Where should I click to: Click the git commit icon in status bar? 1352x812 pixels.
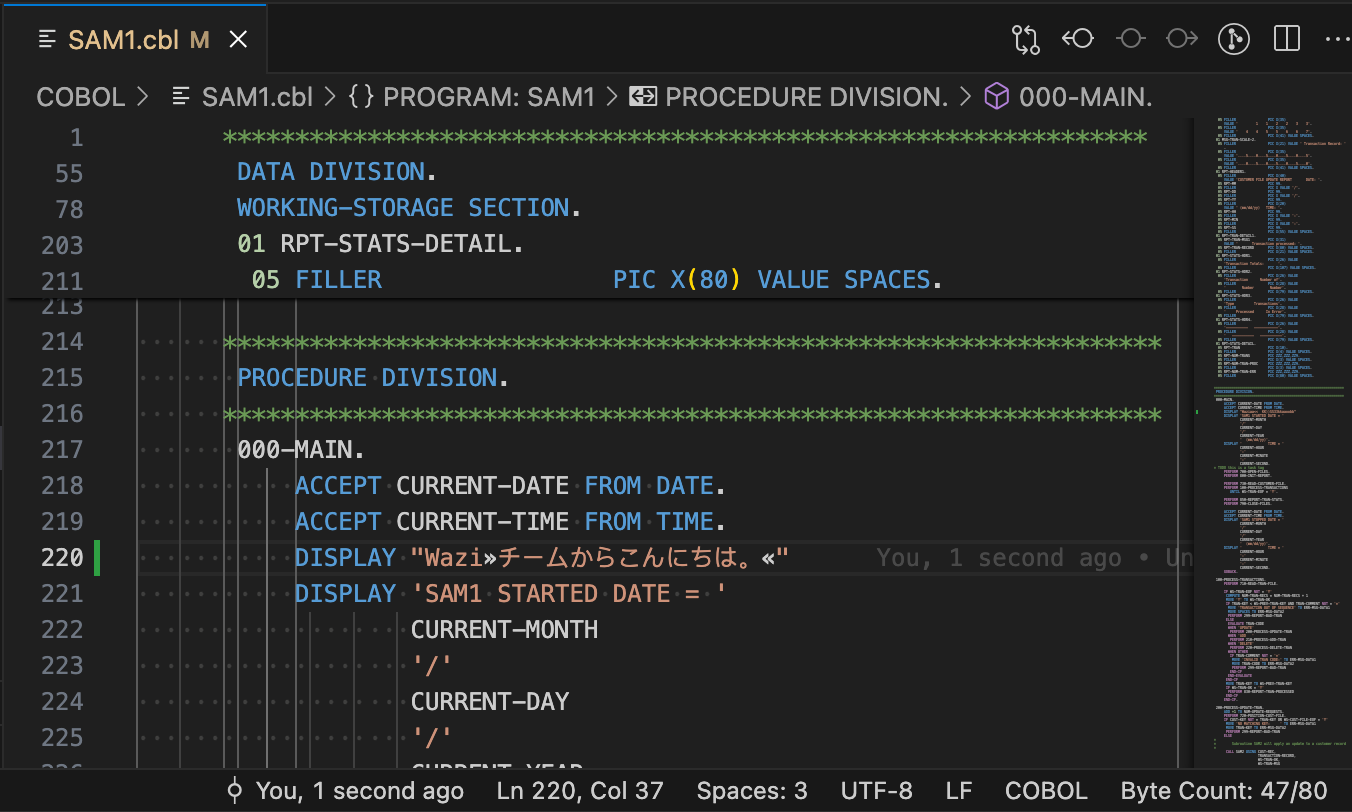pos(235,790)
